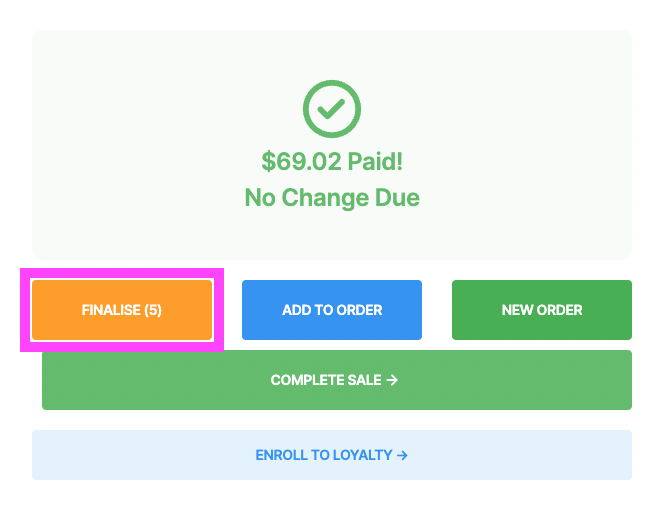This screenshot has width=667, height=517.
Task: Choose the blue Add to Order button
Action: tap(332, 310)
